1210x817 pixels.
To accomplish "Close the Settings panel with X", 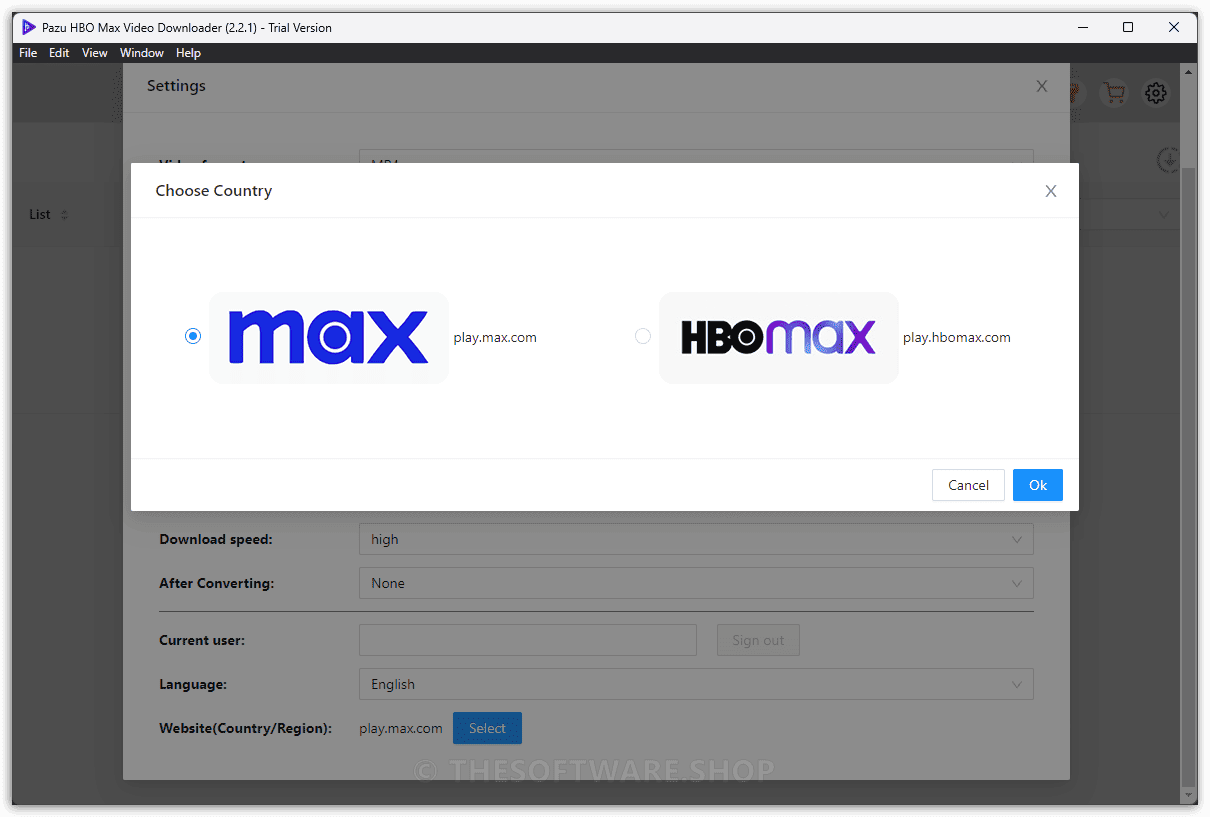I will coord(1042,86).
